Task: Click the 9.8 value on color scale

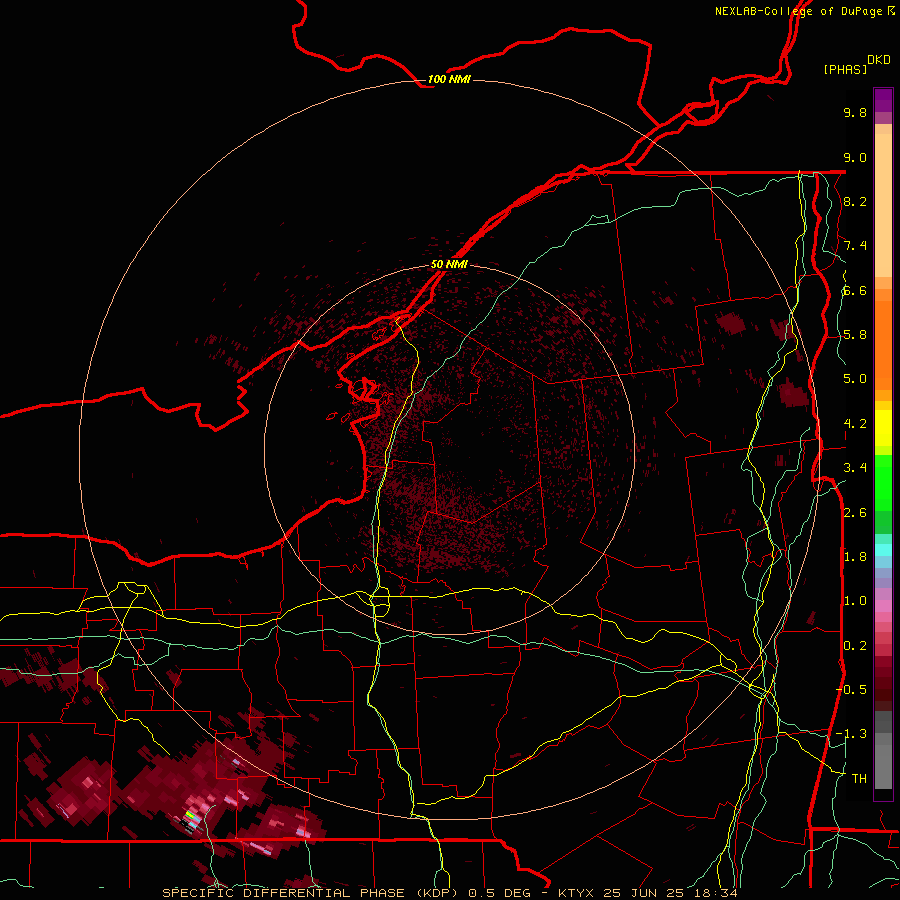Action: 855,112
